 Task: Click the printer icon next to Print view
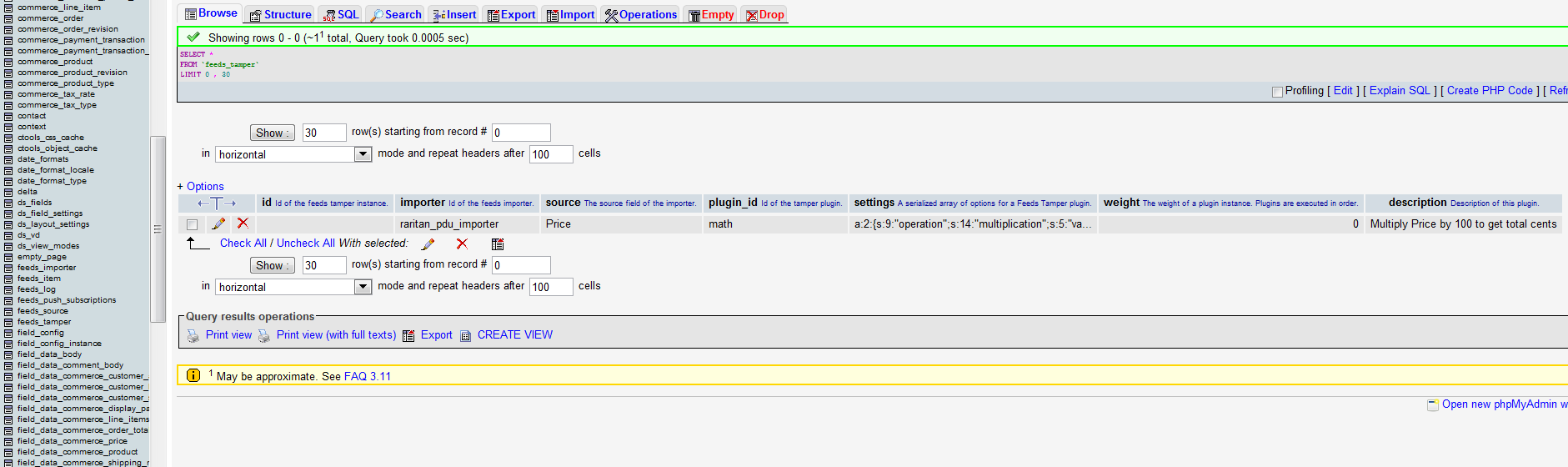click(193, 335)
